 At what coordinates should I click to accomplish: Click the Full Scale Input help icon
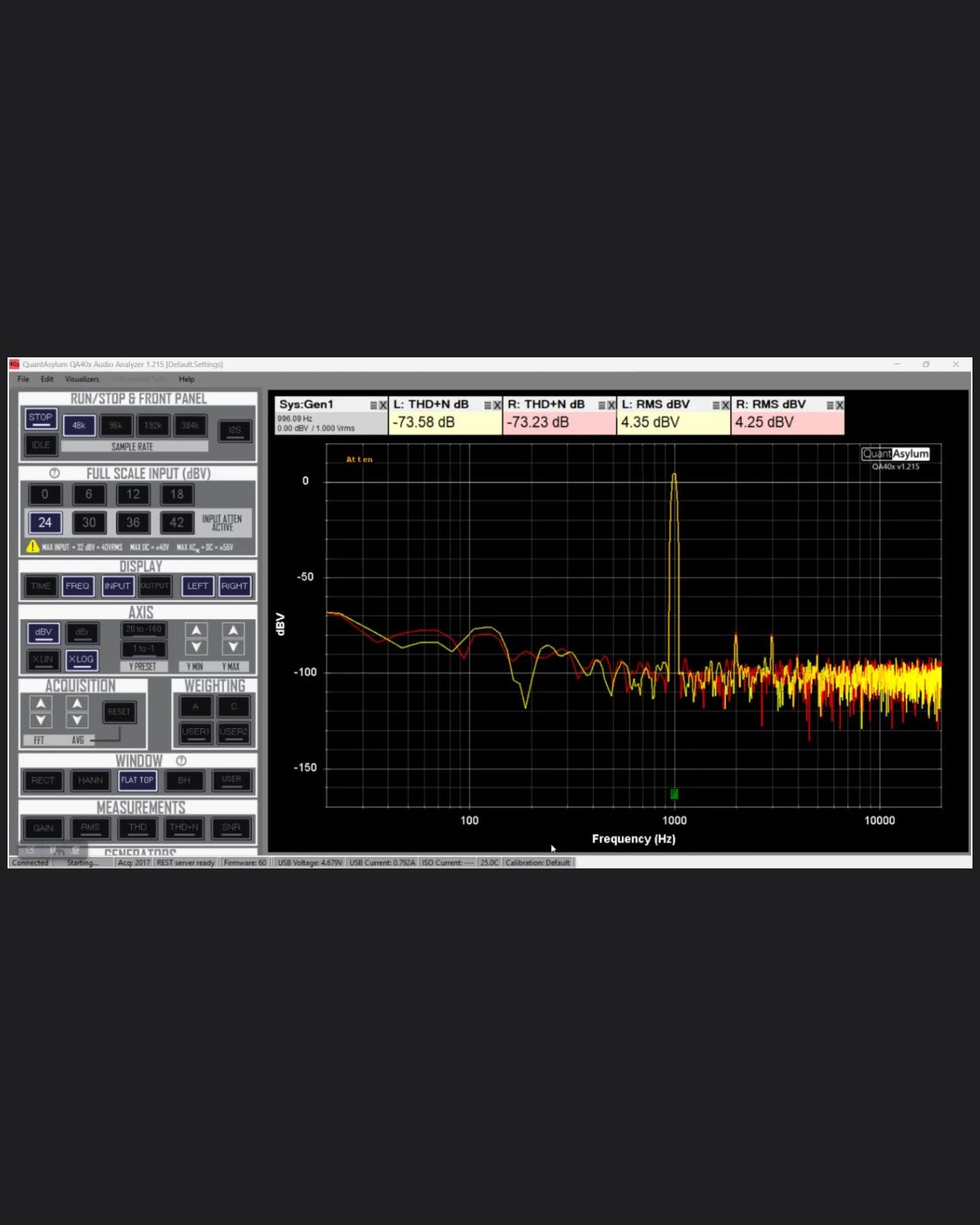pyautogui.click(x=54, y=473)
